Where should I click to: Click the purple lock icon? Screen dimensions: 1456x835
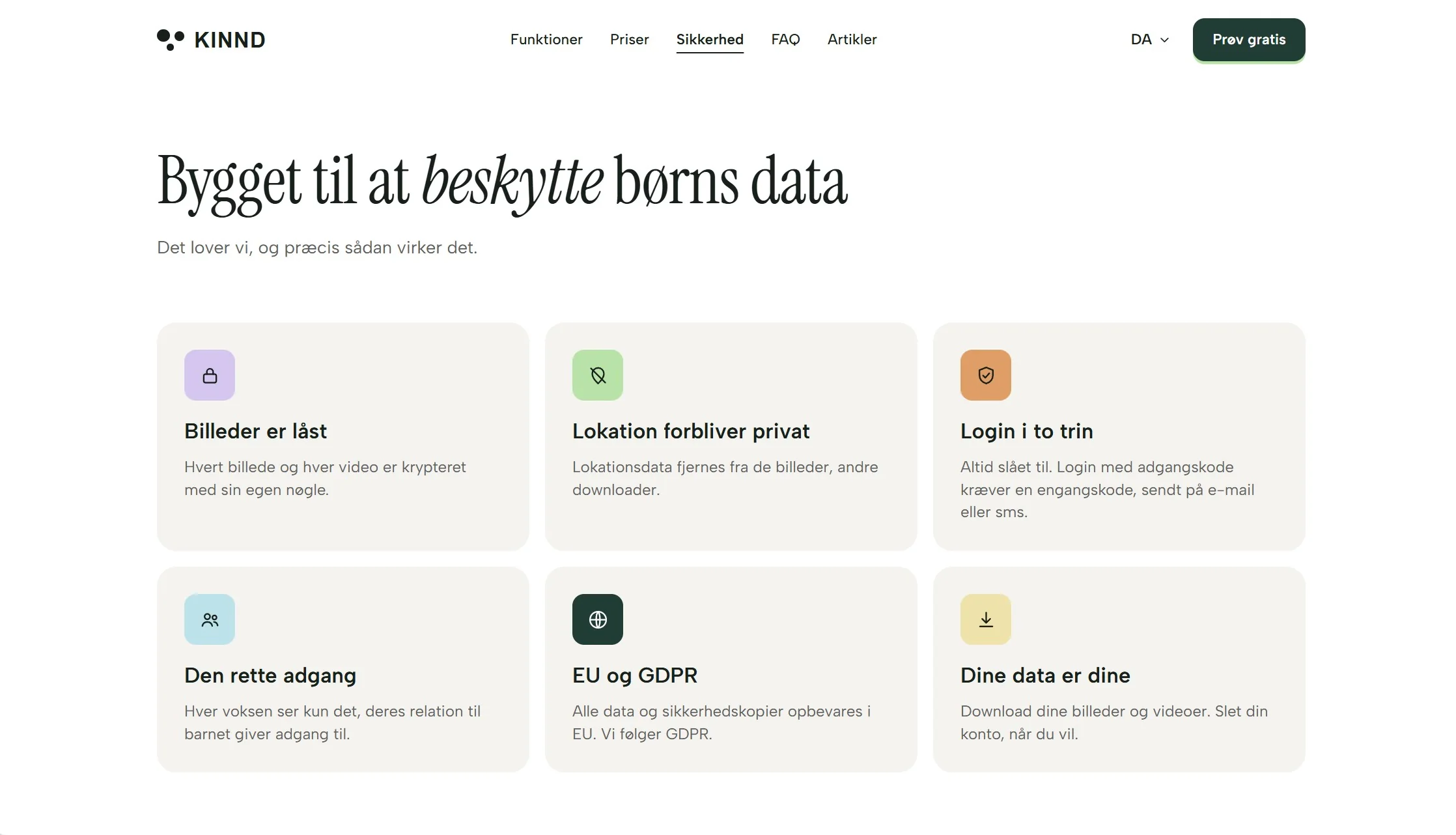click(x=210, y=375)
